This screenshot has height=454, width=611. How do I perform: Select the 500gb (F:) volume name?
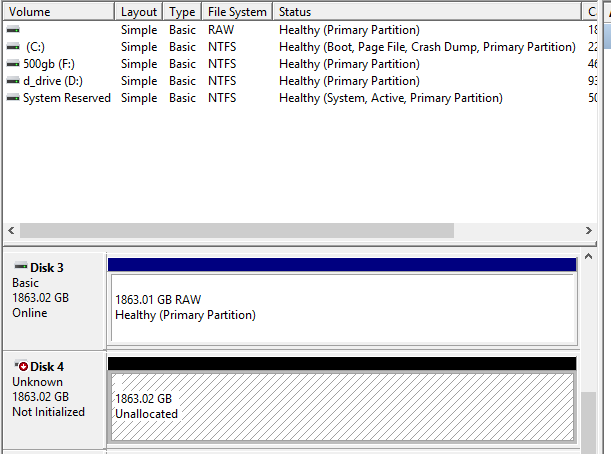tap(49, 64)
